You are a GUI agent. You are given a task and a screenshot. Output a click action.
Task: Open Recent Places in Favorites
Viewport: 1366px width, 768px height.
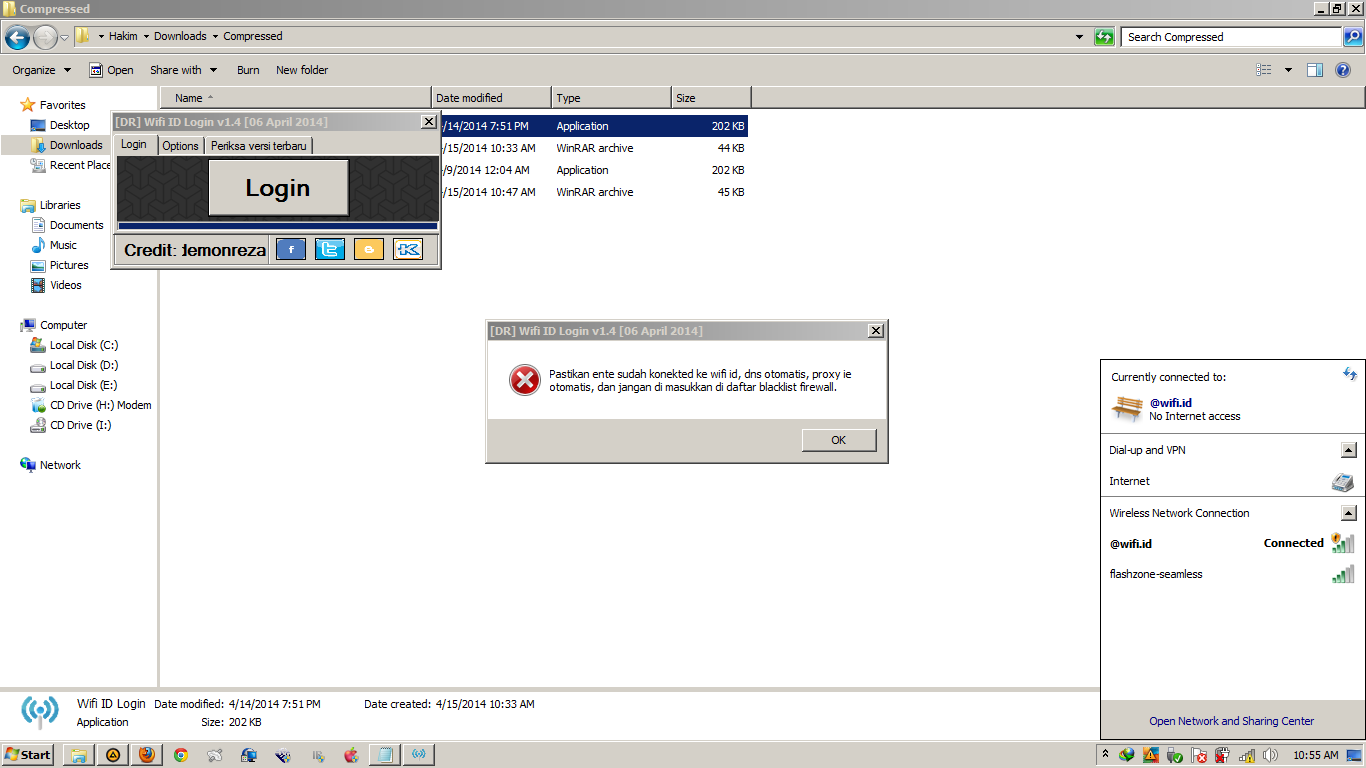(x=71, y=165)
